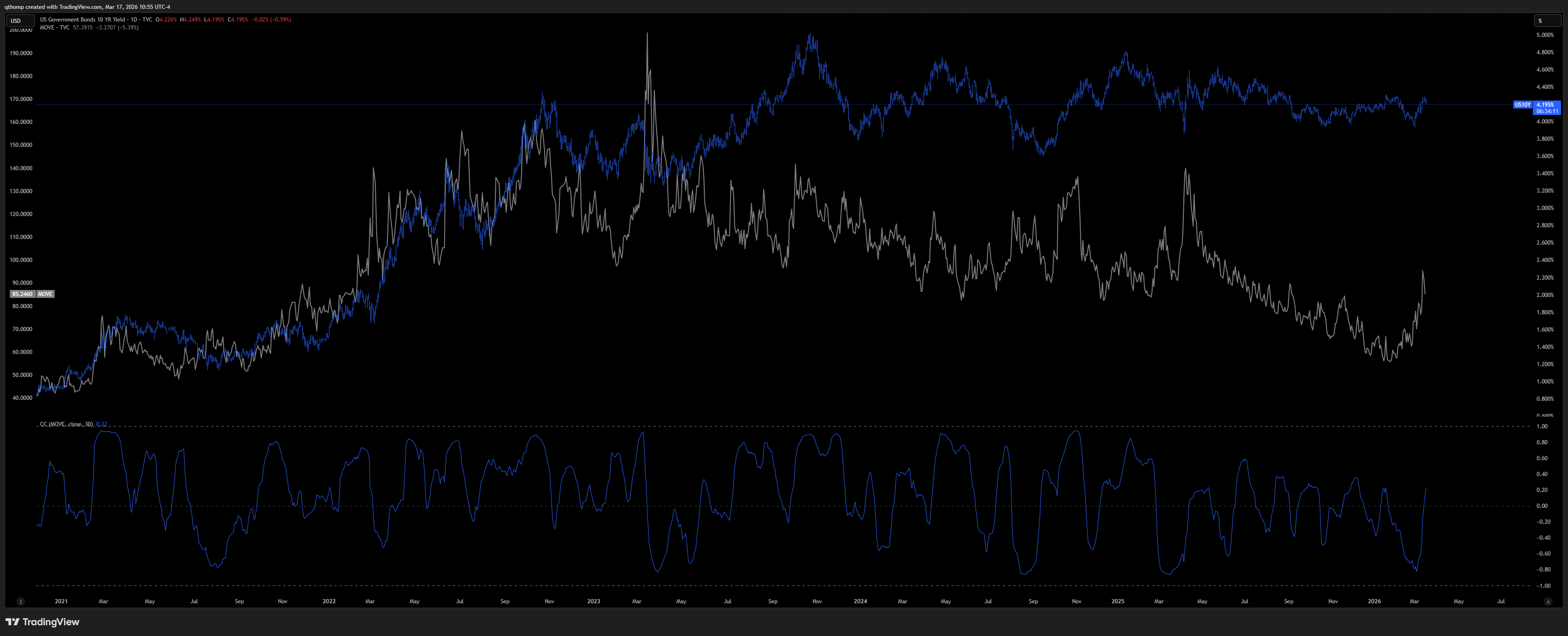Select the MOVE · TVC legend title
This screenshot has width=1568, height=636.
[55, 28]
